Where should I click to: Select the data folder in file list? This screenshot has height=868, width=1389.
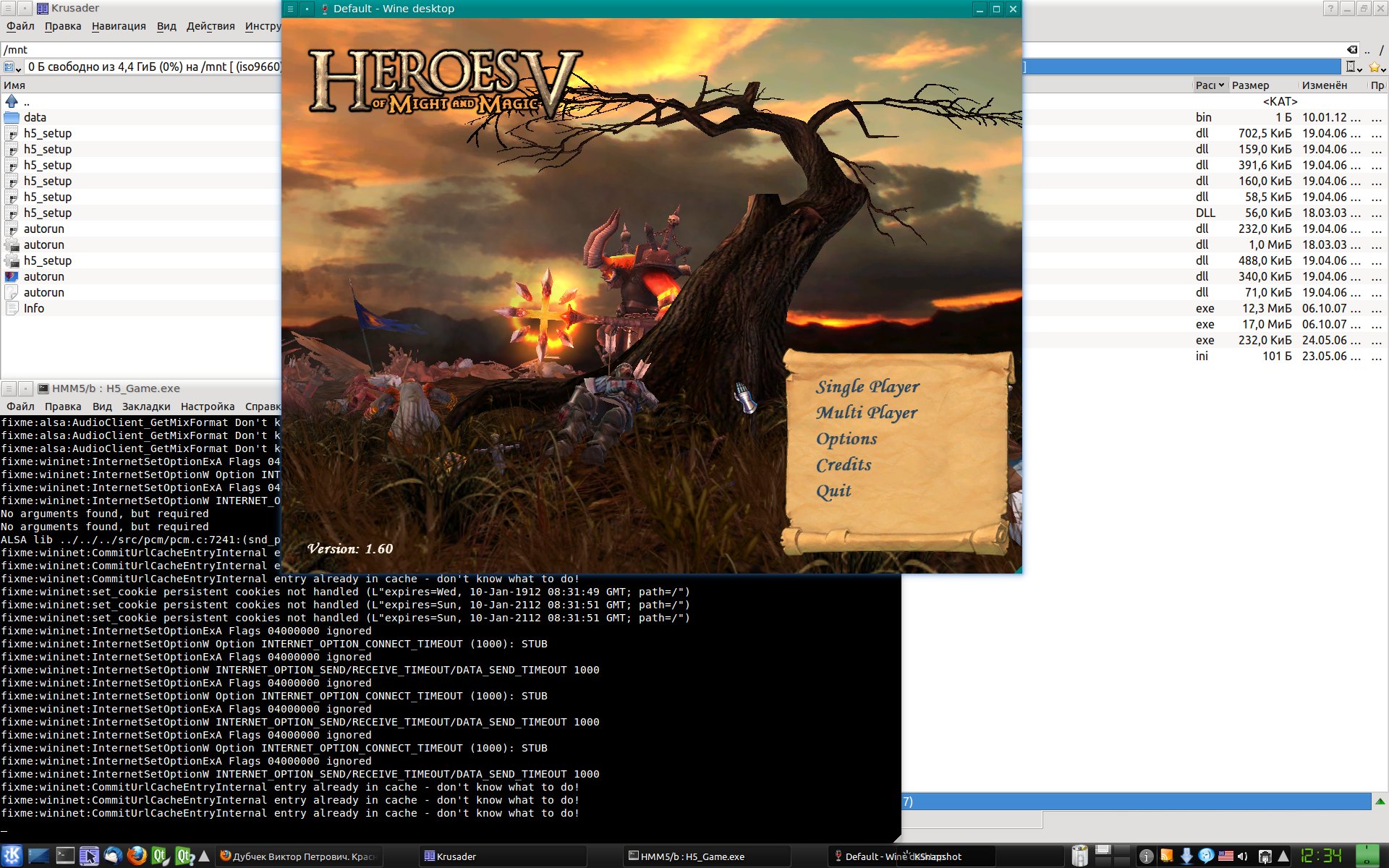35,117
